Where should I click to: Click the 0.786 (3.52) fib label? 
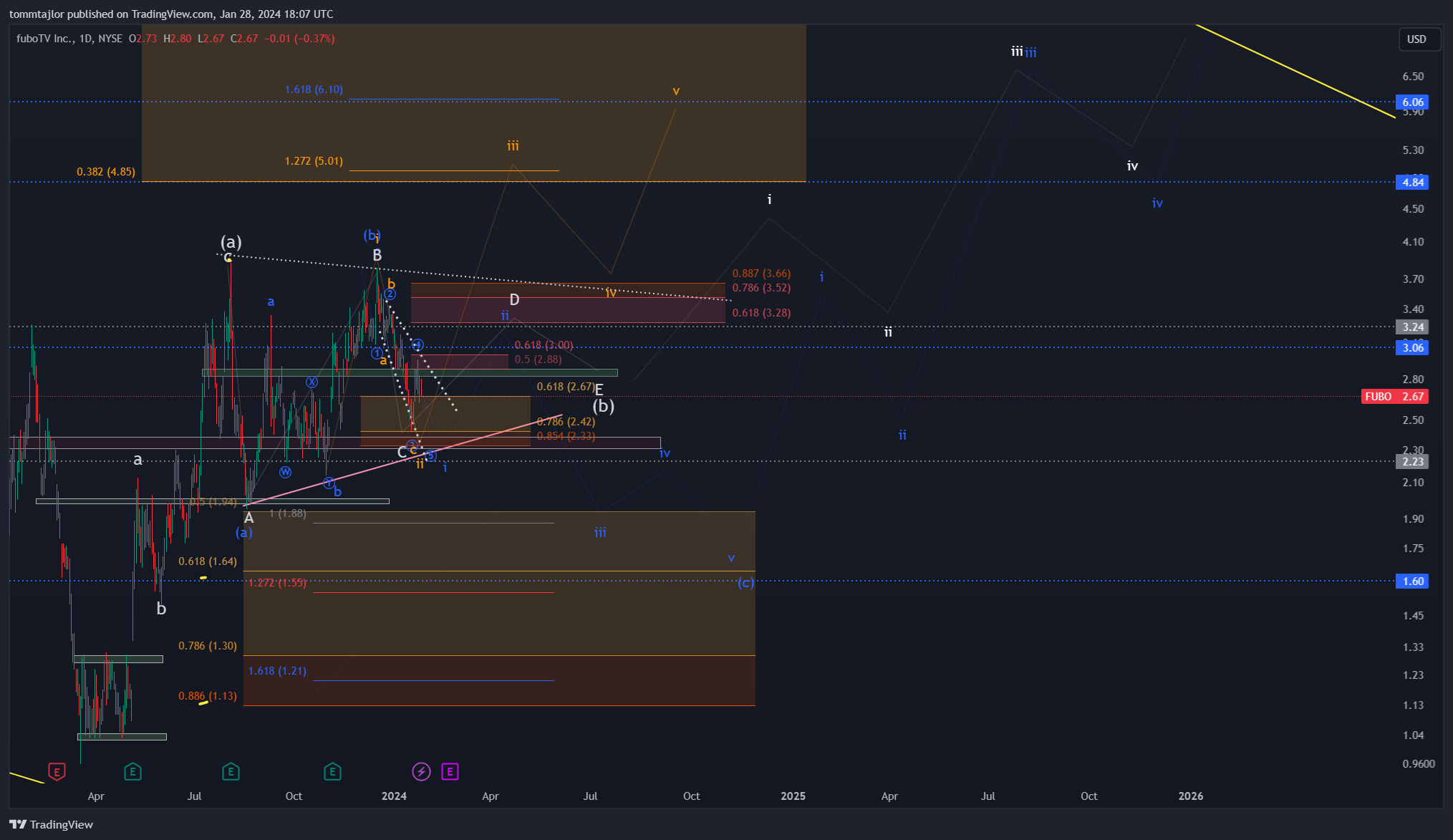tap(761, 288)
